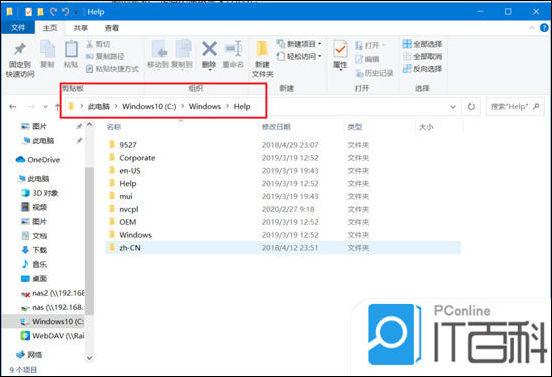Click the Properties (属性) checkmark icon
The width and height of the screenshot is (552, 377).
coord(340,49)
